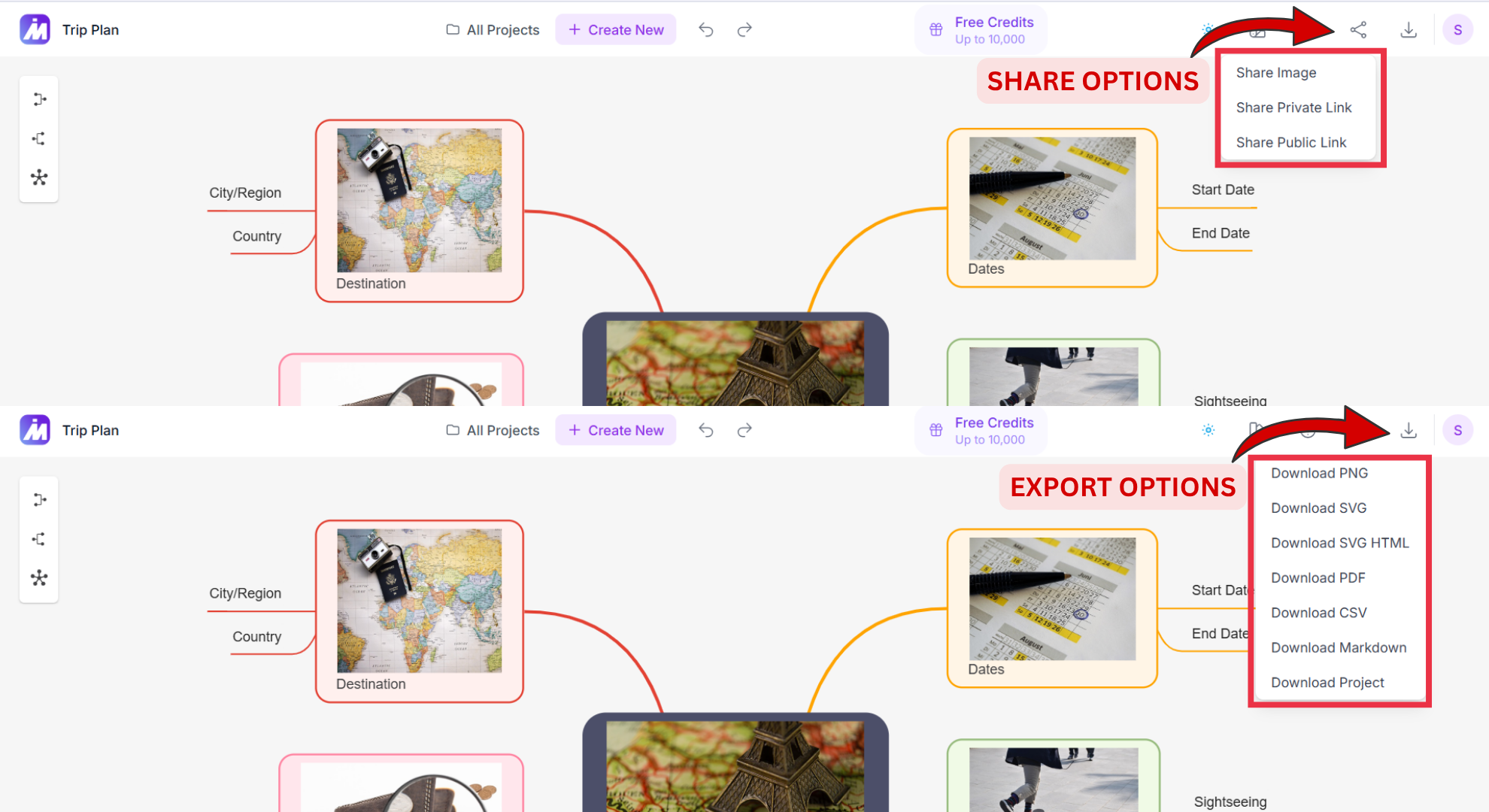This screenshot has width=1489, height=812.
Task: Pick Download SVG HTML
Action: point(1339,543)
